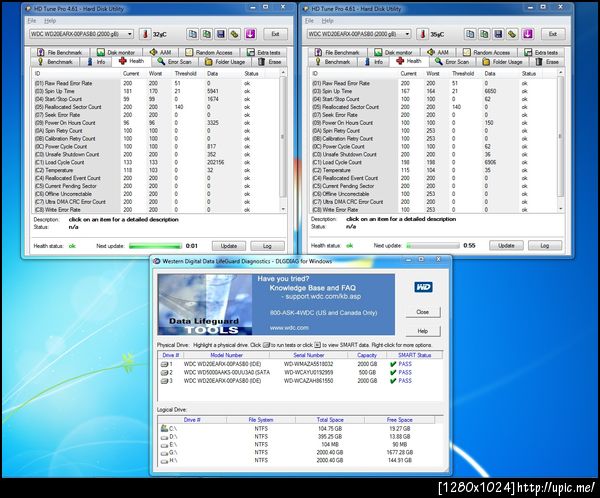Open drive selector dropdown in left HD Tune
The width and height of the screenshot is (600, 498).
coord(130,34)
